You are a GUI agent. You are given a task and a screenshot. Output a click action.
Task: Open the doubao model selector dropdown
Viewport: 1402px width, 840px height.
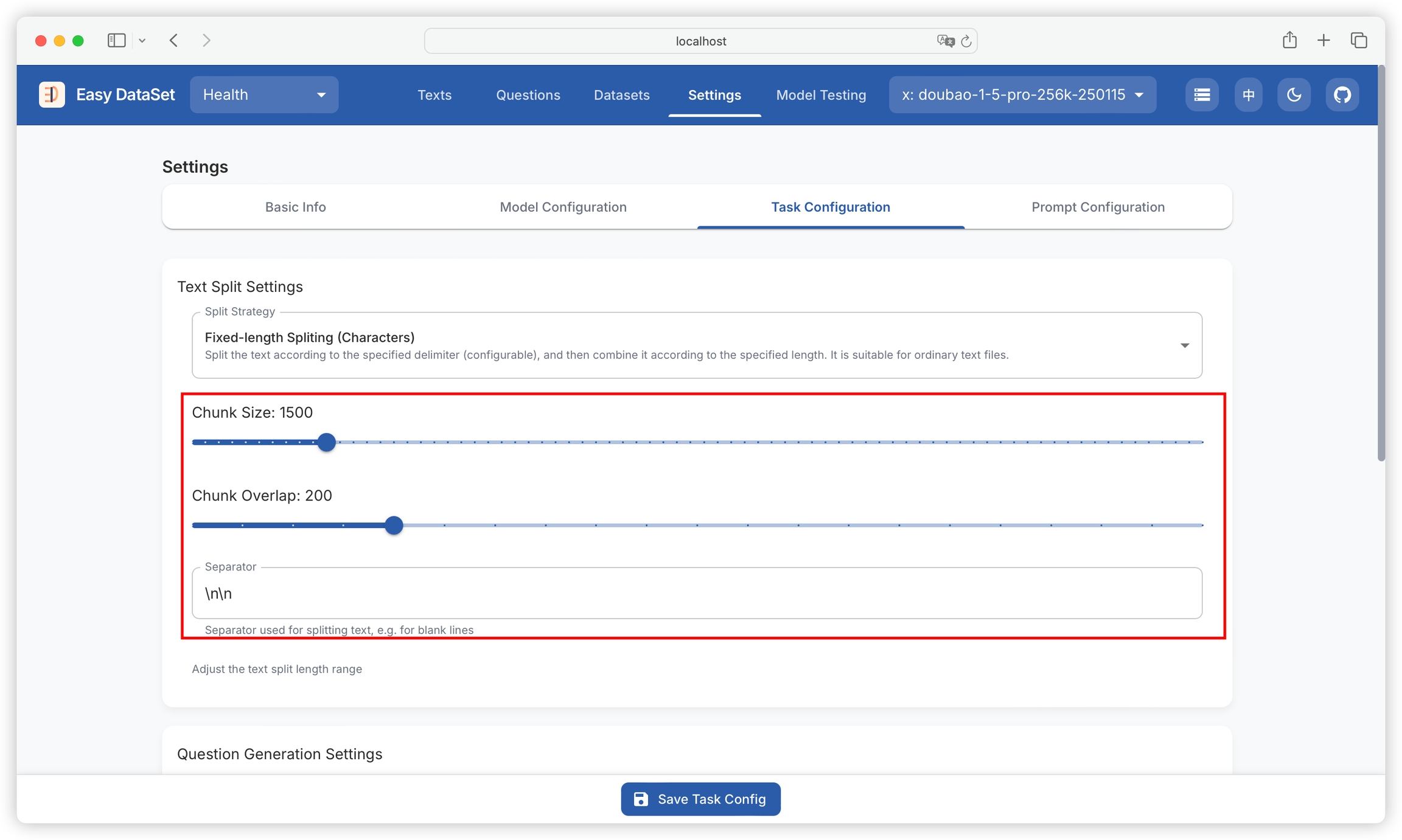[1022, 95]
